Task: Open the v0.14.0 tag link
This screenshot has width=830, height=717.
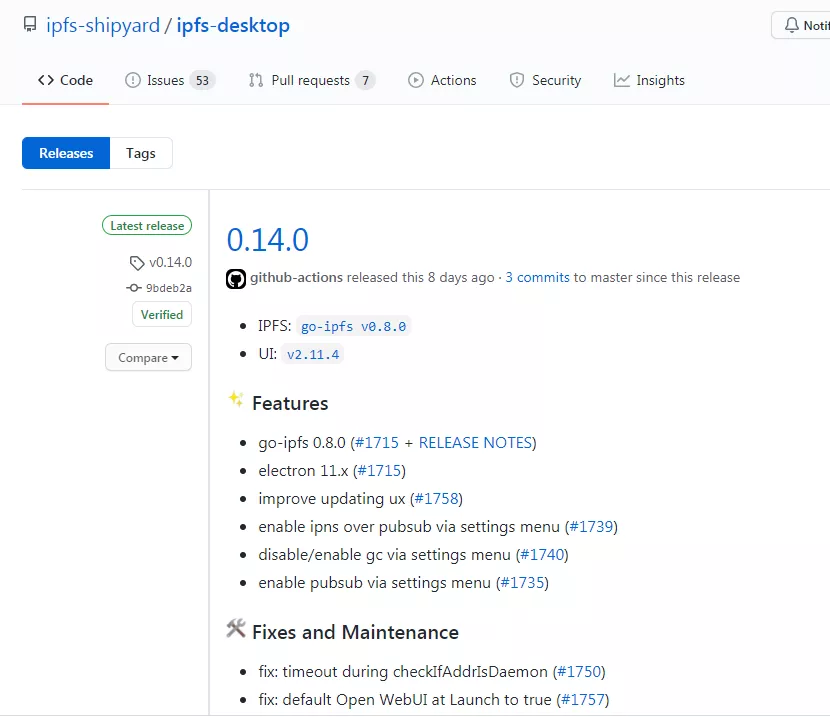Action: (170, 262)
